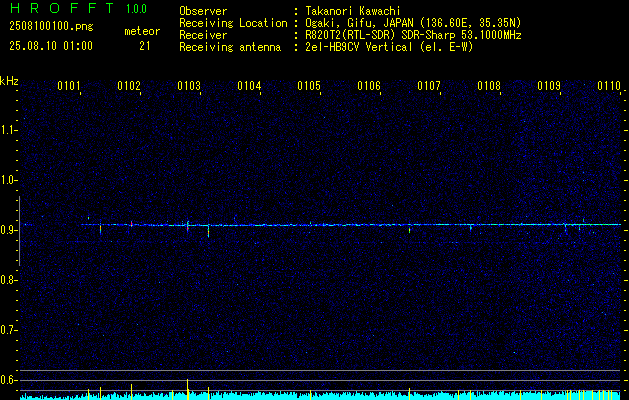This screenshot has width=629, height=400.
Task: Click the 0105 time axis label
Action: (309, 85)
